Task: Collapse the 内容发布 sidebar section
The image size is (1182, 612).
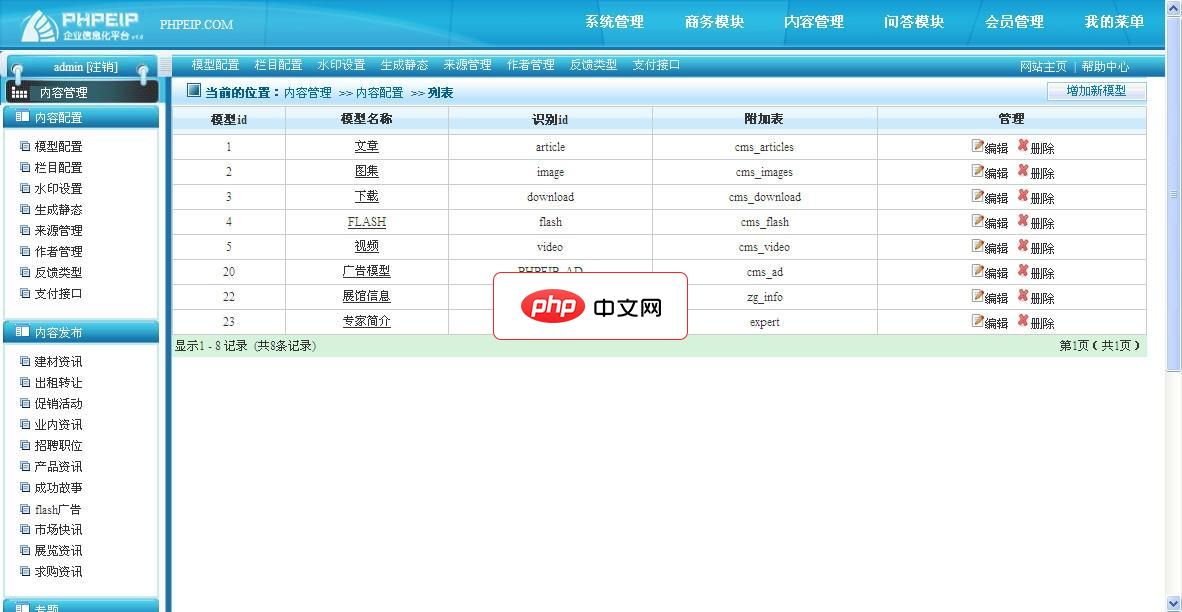Action: tap(80, 332)
